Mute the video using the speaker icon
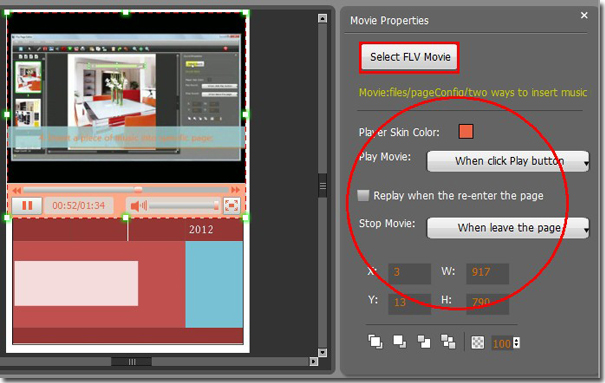 [x=138, y=206]
